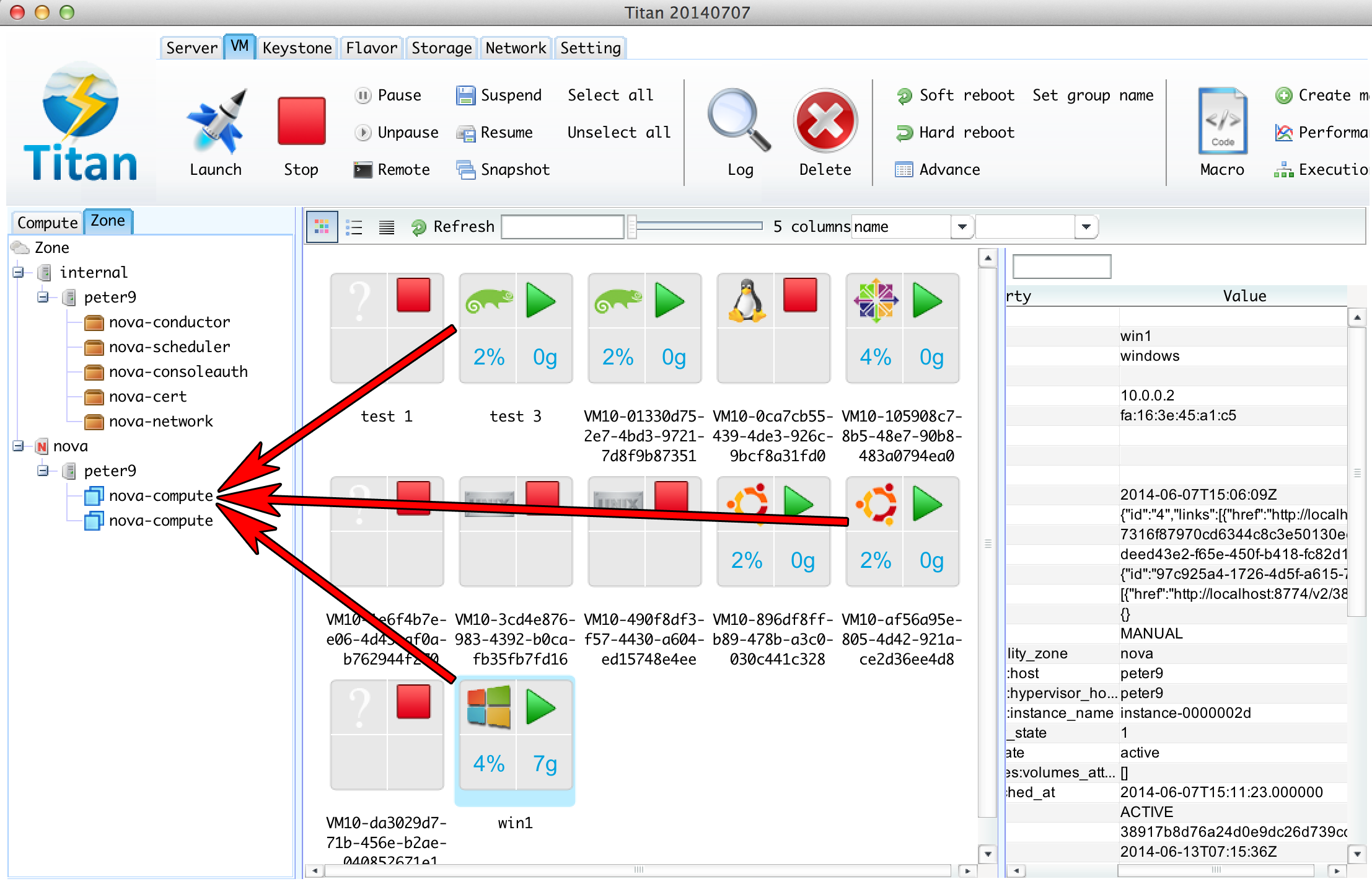The image size is (1372, 884).
Task: Select VM10-da3029d7 stopped VM
Action: (x=387, y=735)
